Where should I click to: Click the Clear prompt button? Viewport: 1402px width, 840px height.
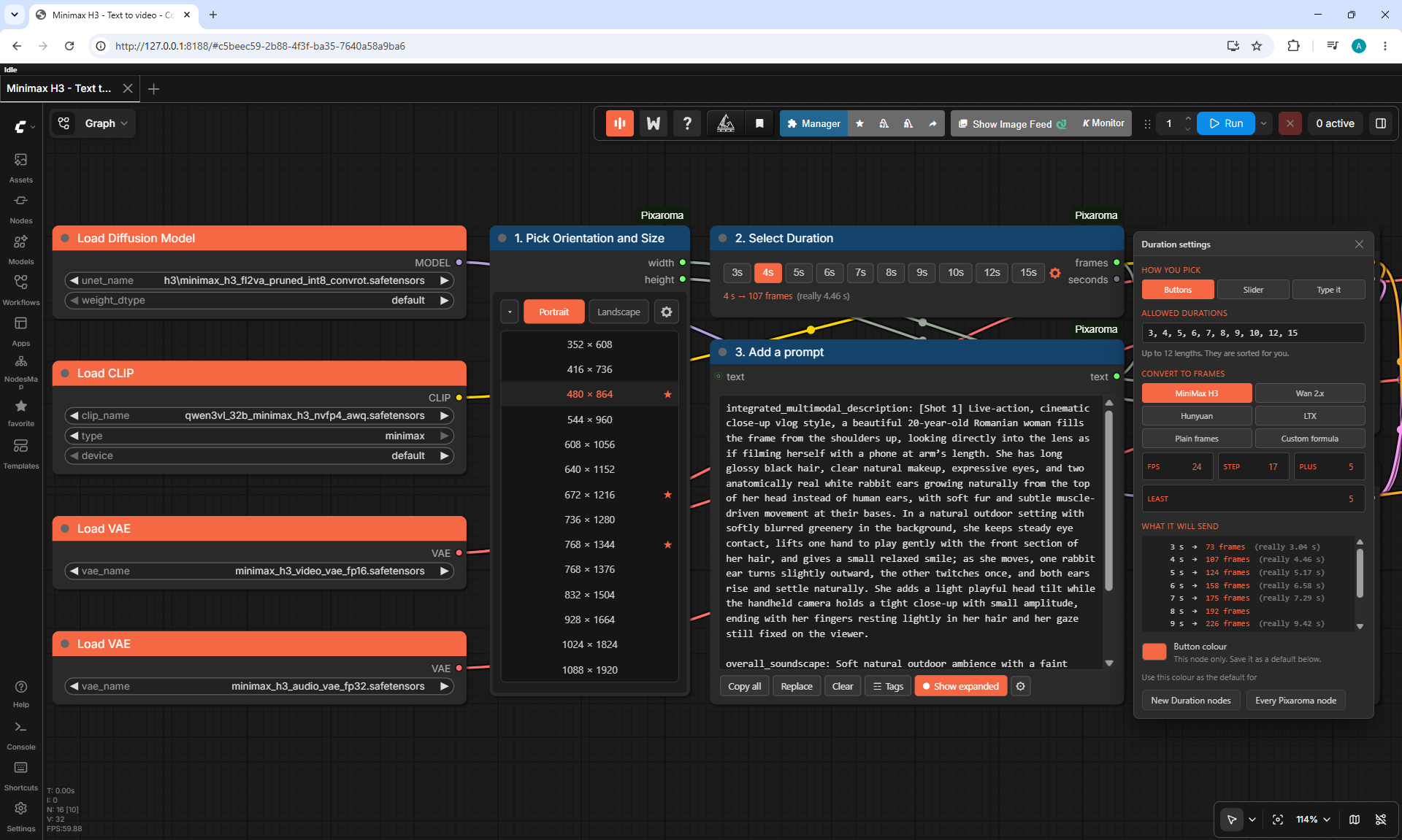pyautogui.click(x=843, y=686)
